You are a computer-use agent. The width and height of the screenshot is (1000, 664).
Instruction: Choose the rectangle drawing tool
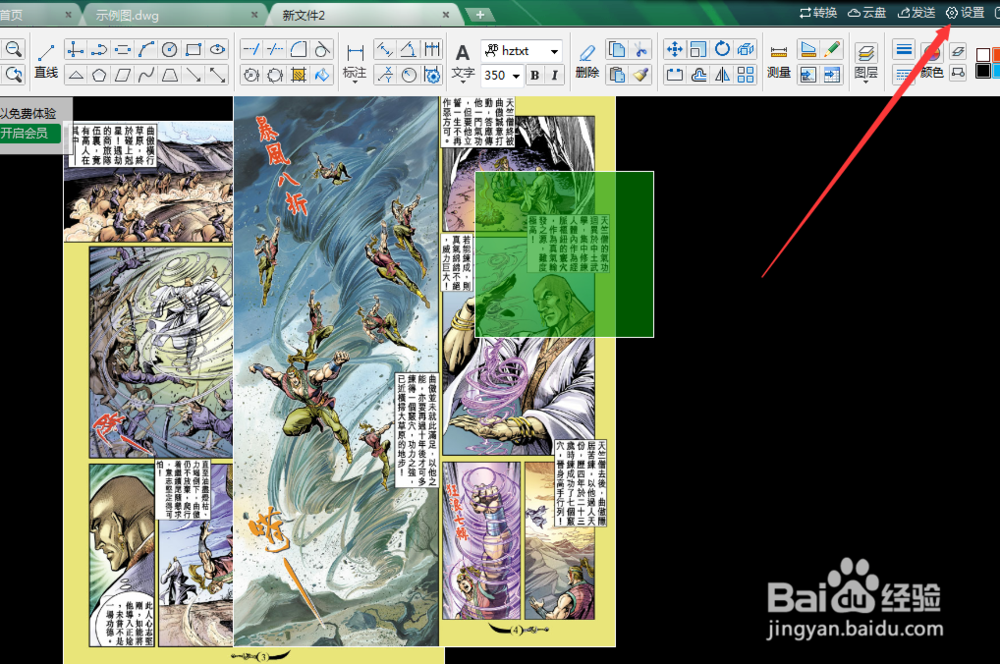click(x=193, y=50)
